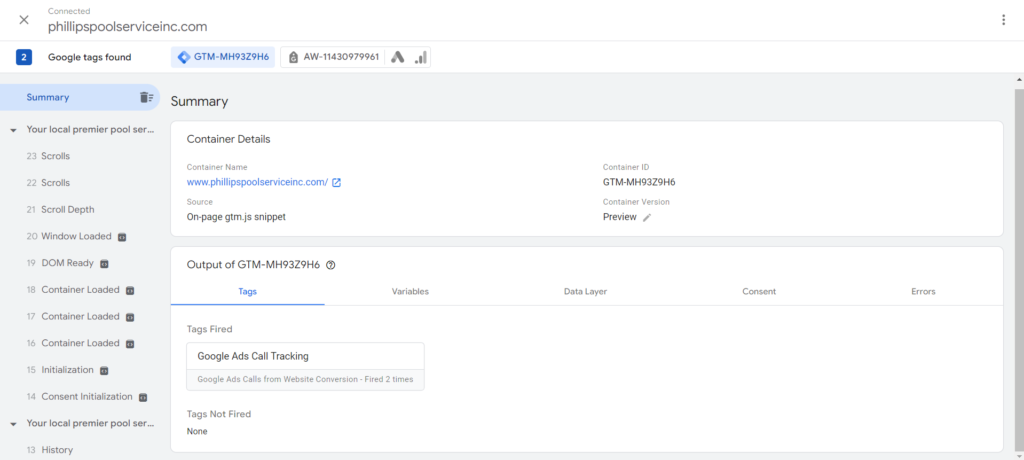Switch to the Consent tab
Screen dimensions: 1024x460
(x=759, y=291)
